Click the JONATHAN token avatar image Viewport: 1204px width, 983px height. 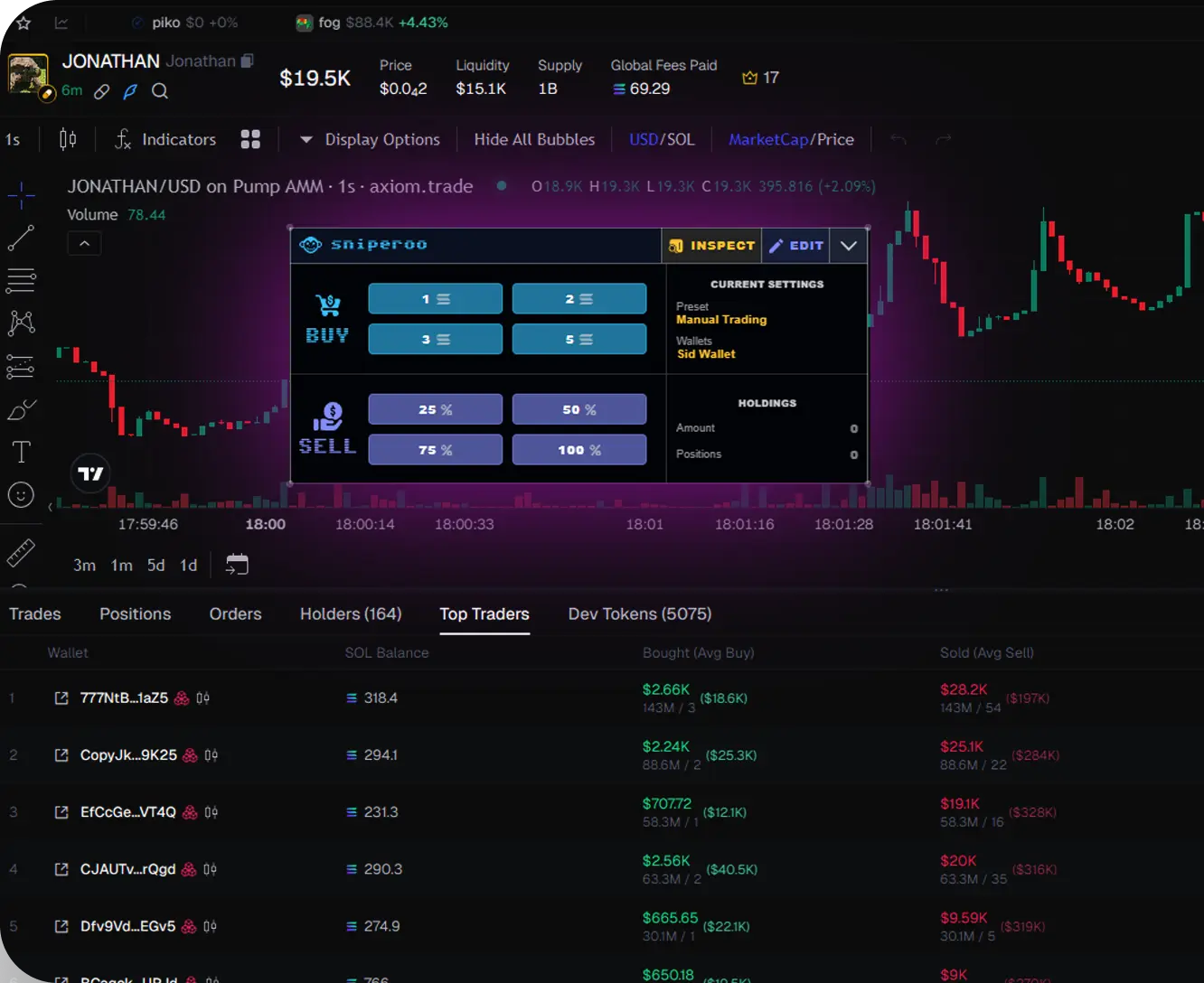point(28,76)
